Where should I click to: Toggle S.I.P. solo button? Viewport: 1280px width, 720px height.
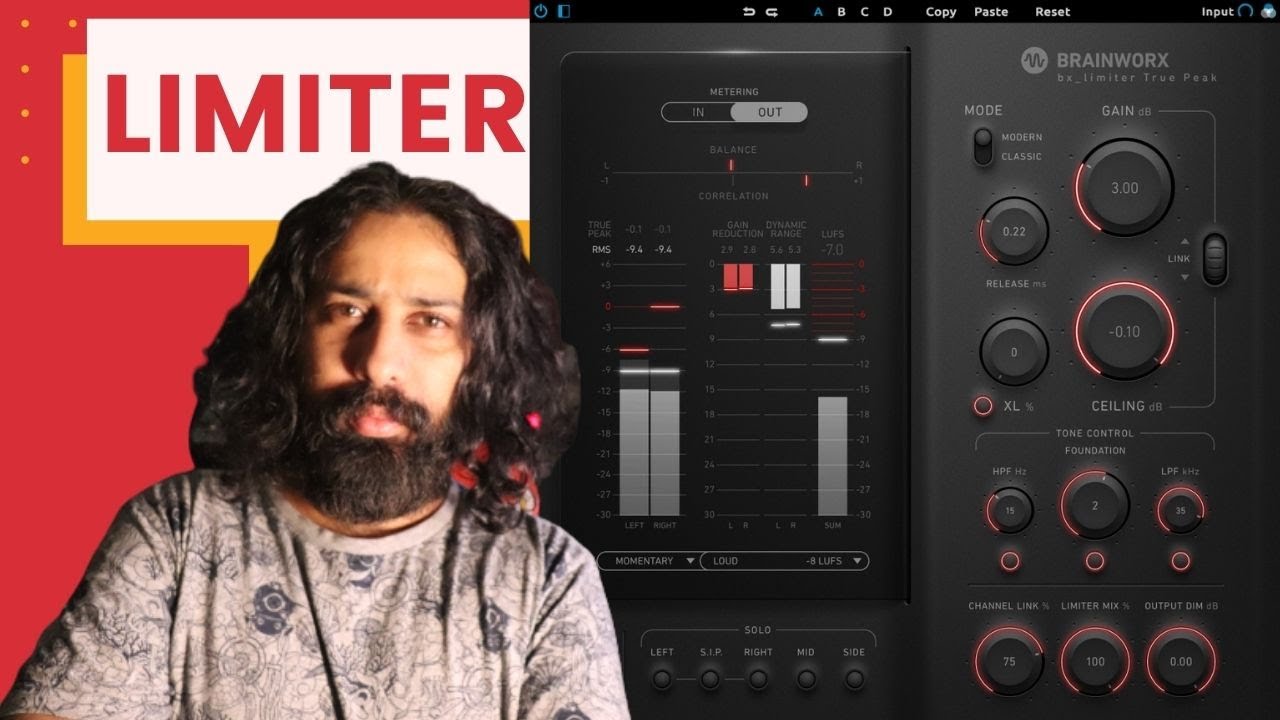pos(710,679)
